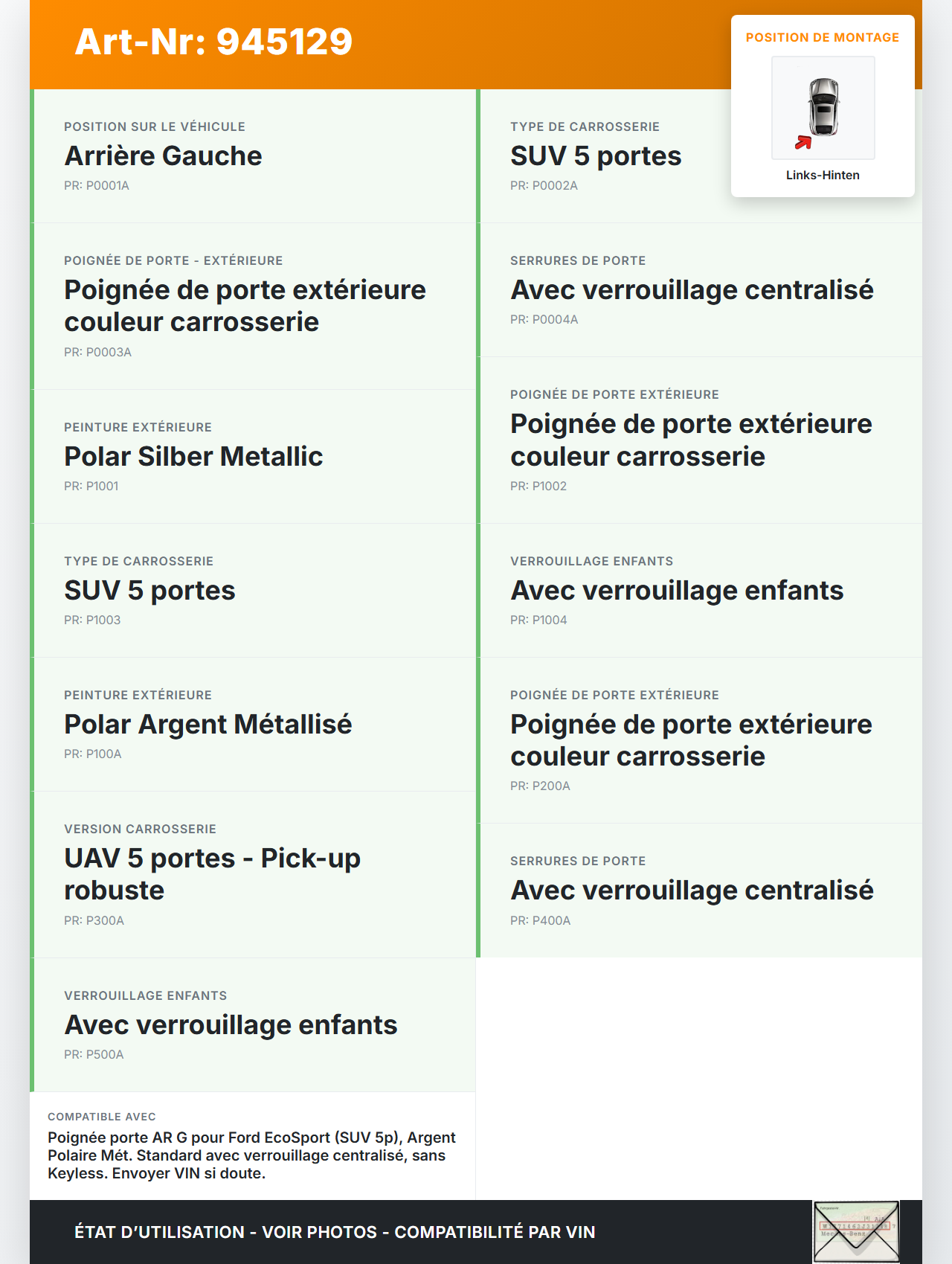This screenshot has height=1264, width=952.
Task: Click the car mounting position diagram
Action: pyautogui.click(x=823, y=107)
